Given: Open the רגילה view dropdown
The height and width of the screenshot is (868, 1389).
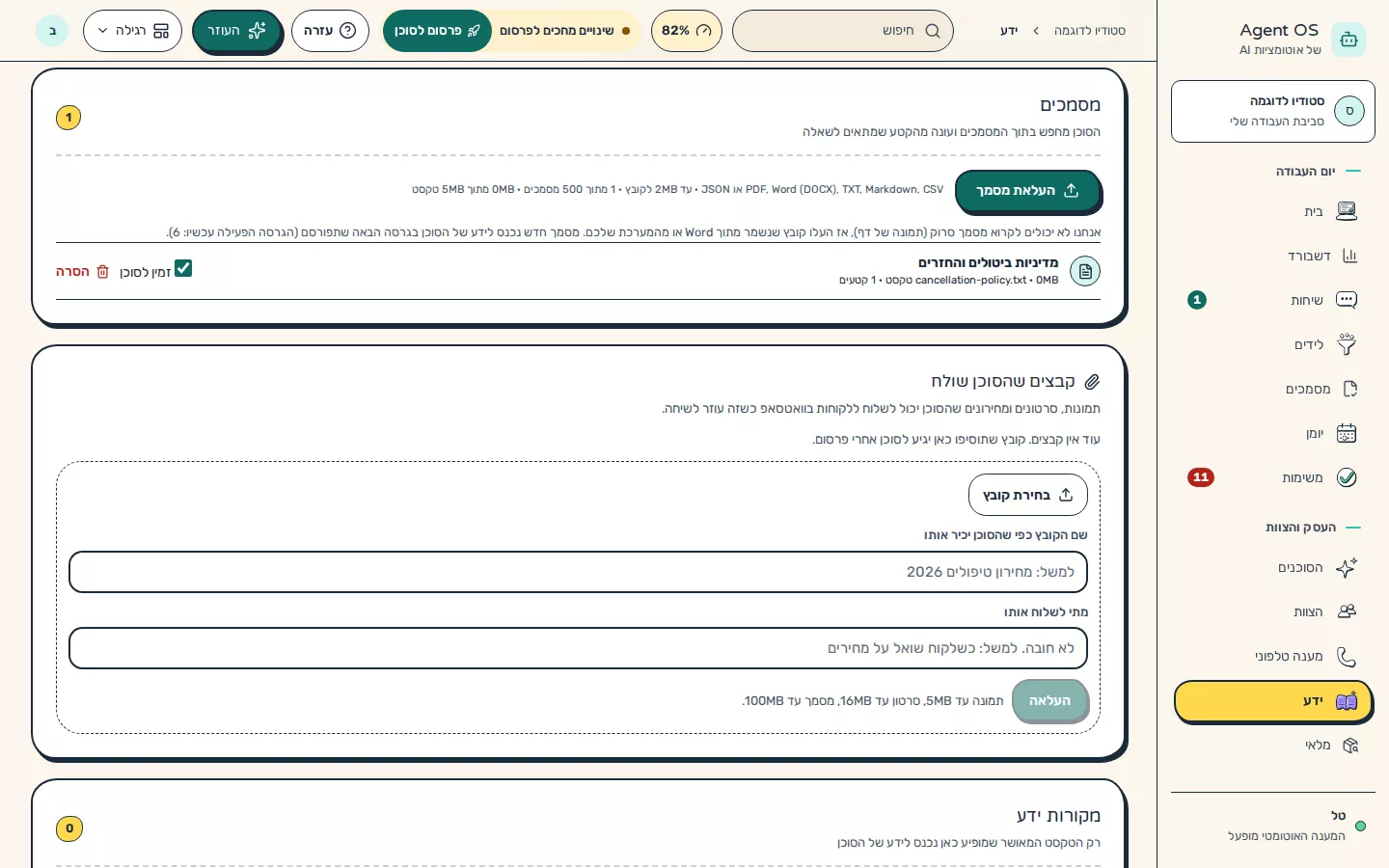Looking at the screenshot, I should click(132, 31).
